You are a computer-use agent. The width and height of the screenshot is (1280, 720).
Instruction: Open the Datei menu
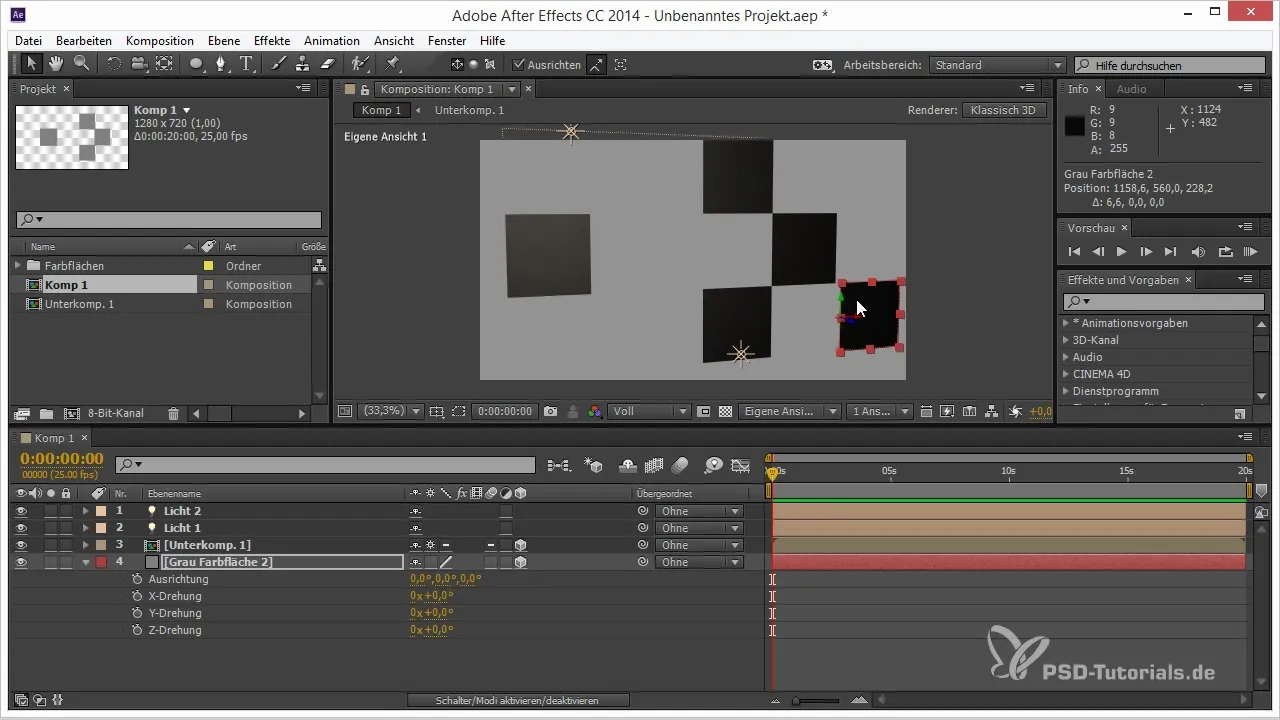coord(29,41)
